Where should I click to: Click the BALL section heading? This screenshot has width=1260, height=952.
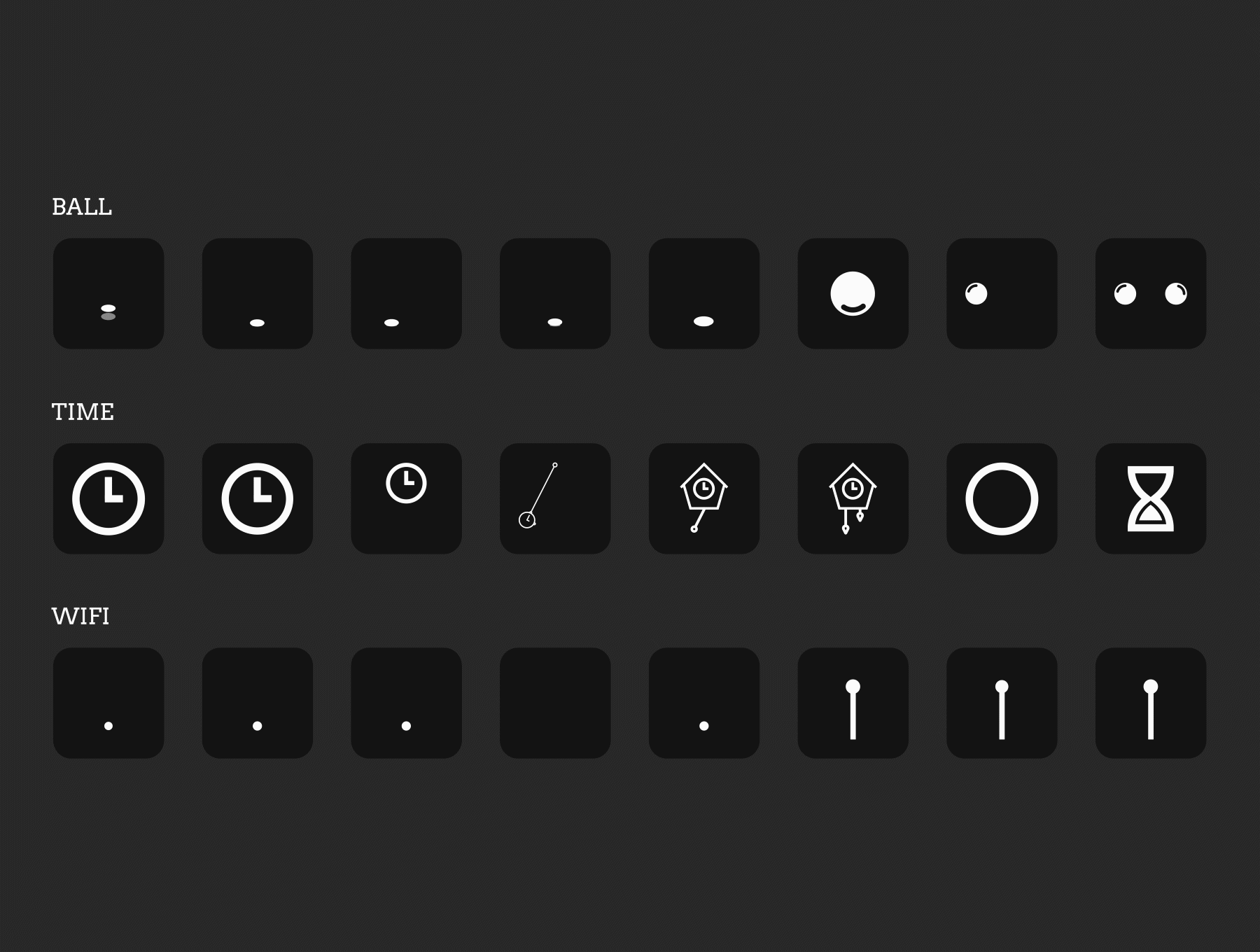[x=82, y=207]
